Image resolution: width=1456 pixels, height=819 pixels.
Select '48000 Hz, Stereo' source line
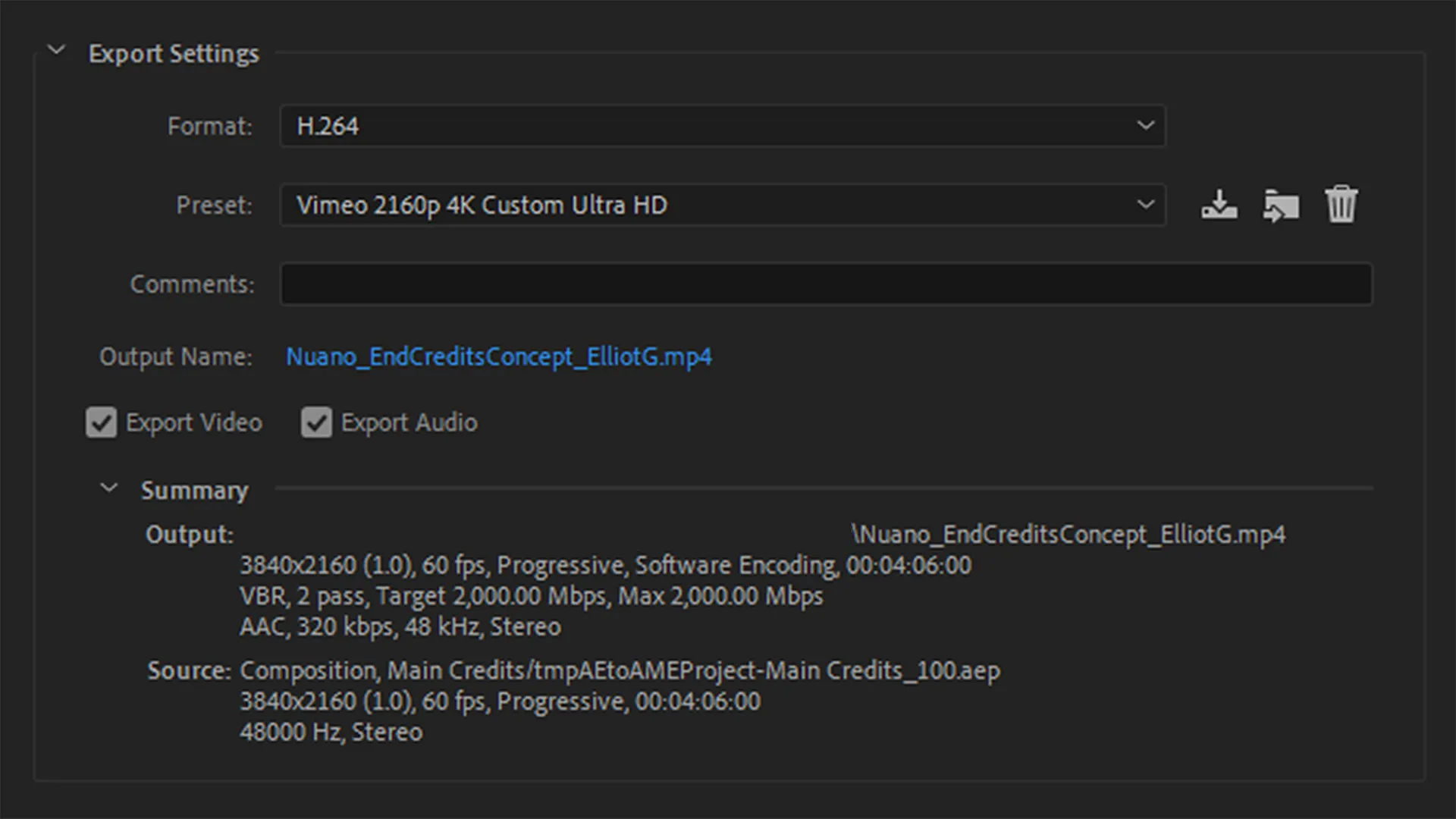[x=331, y=733]
